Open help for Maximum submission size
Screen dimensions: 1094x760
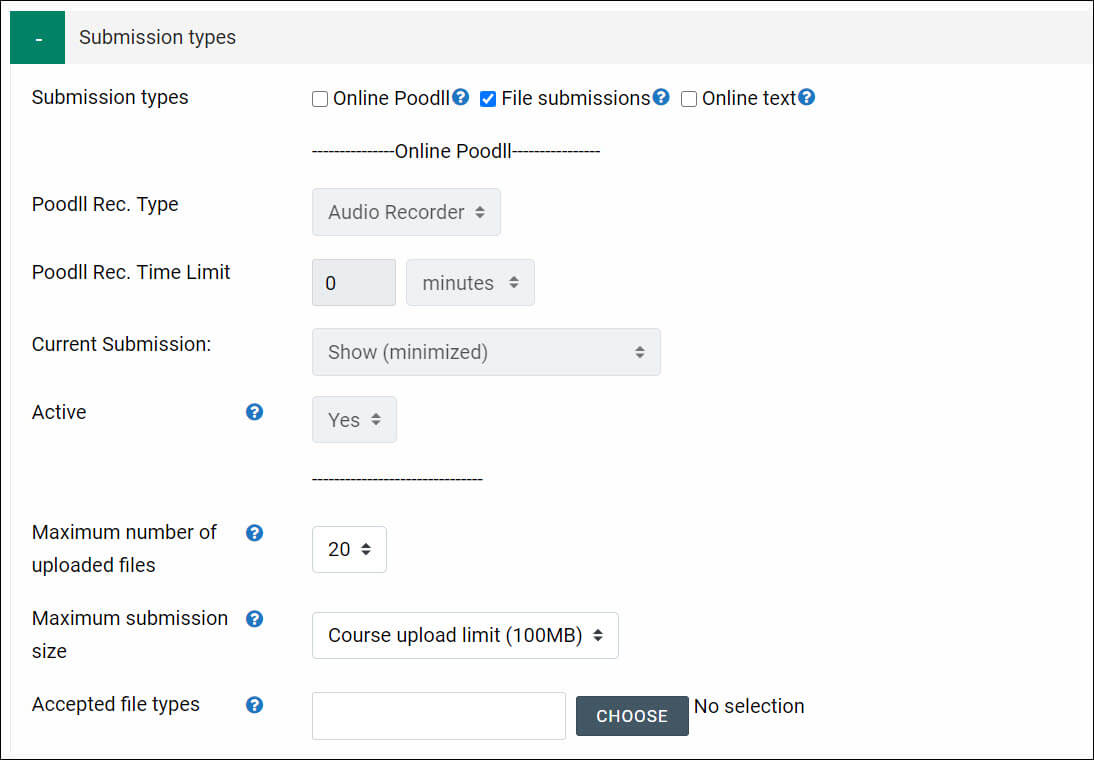coord(255,619)
